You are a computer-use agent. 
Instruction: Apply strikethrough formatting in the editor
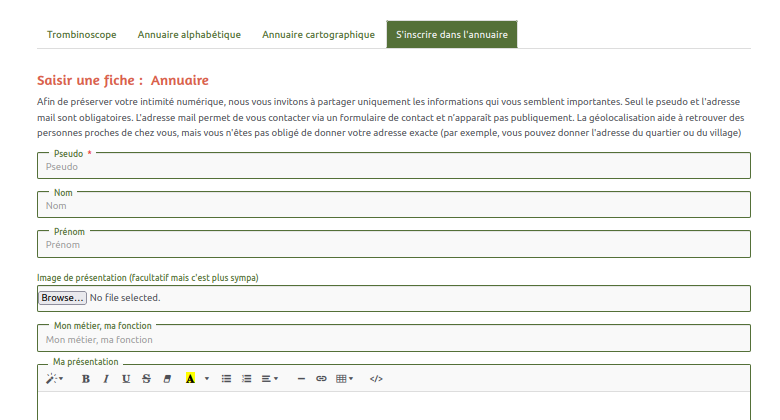tap(146, 379)
